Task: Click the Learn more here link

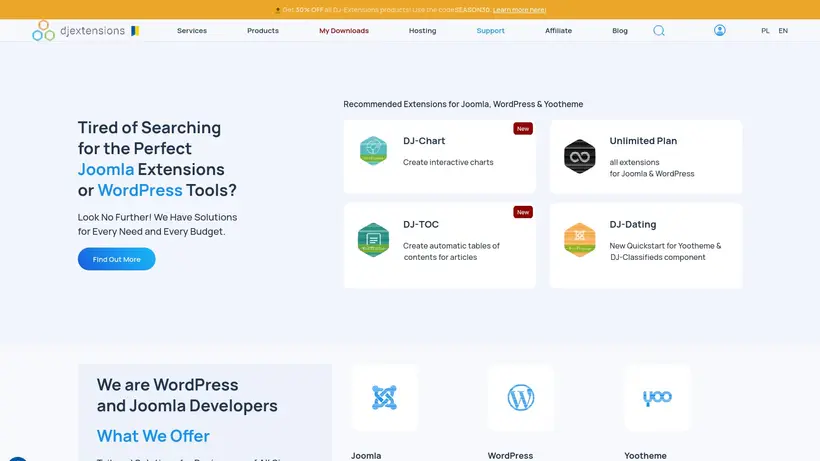Action: [519, 10]
